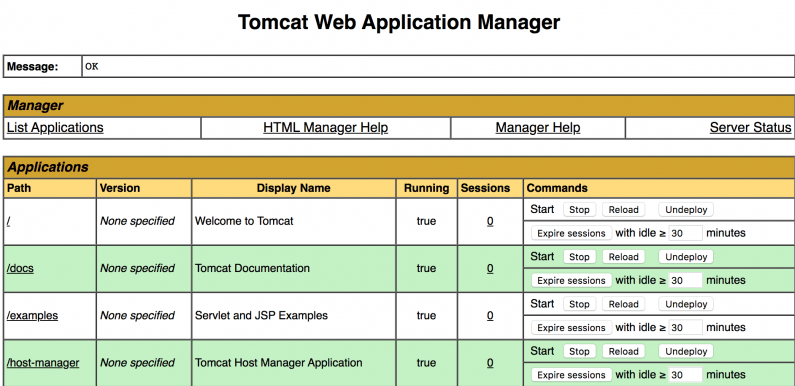Click the "Tomcat Web Application Manager" title
Viewport: 795px width, 386px height.
point(399,22)
